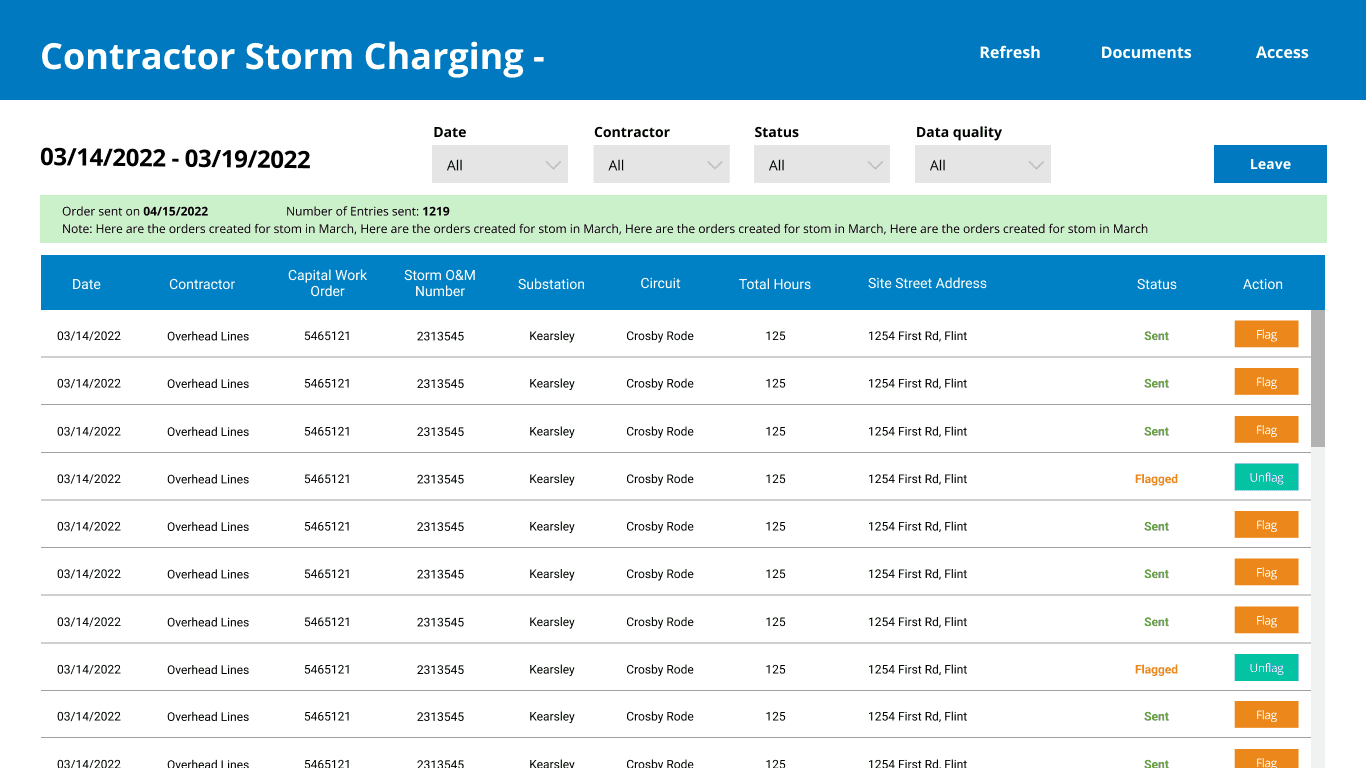Click Crosby Rode circuit in the first row
This screenshot has width=1366, height=768.
click(x=660, y=336)
